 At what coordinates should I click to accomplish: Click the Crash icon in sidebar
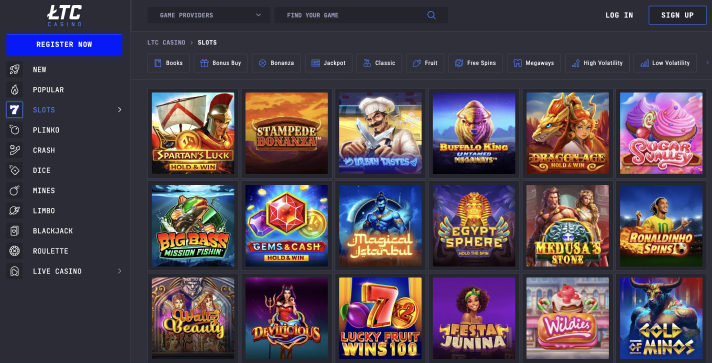click(15, 150)
